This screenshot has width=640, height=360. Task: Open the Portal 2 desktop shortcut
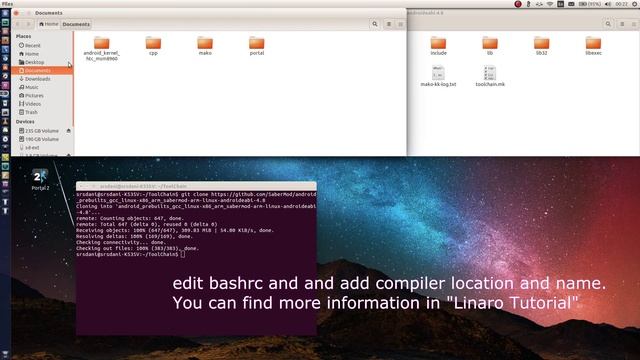(x=40, y=180)
